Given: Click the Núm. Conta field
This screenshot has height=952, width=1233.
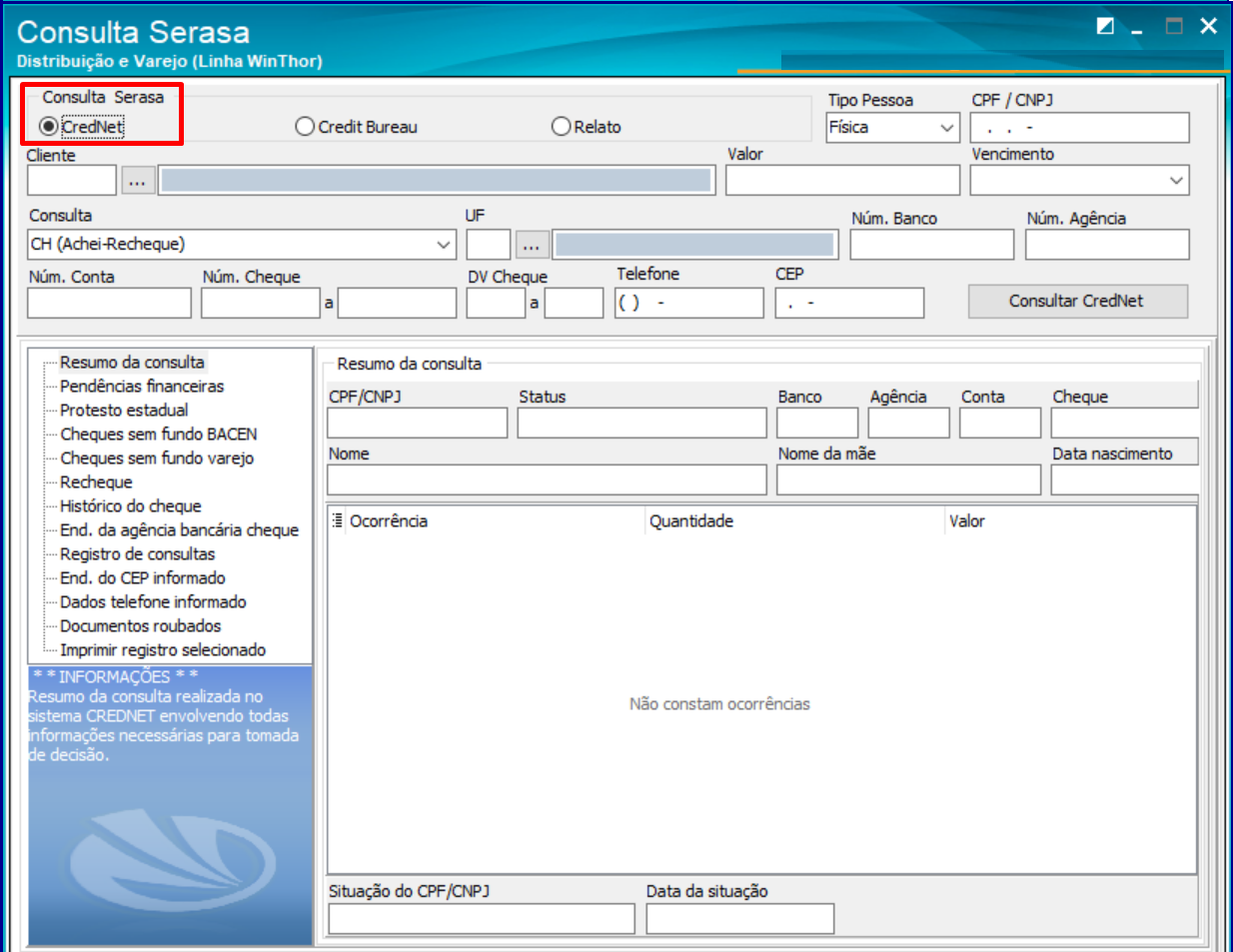Looking at the screenshot, I should pos(110,303).
